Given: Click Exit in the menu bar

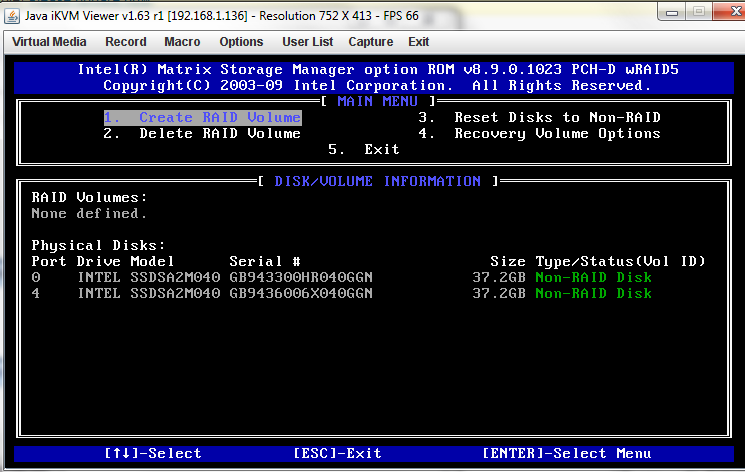Looking at the screenshot, I should [419, 42].
